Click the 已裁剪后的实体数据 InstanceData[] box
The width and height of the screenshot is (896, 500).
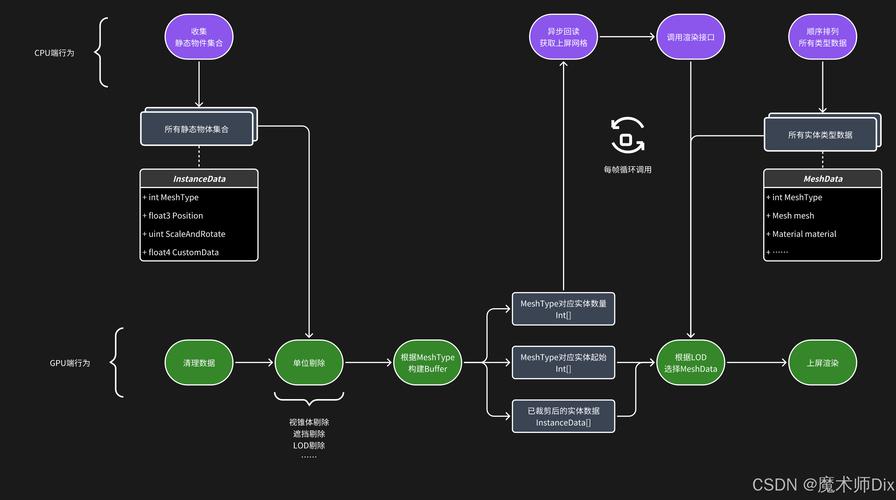pos(563,416)
